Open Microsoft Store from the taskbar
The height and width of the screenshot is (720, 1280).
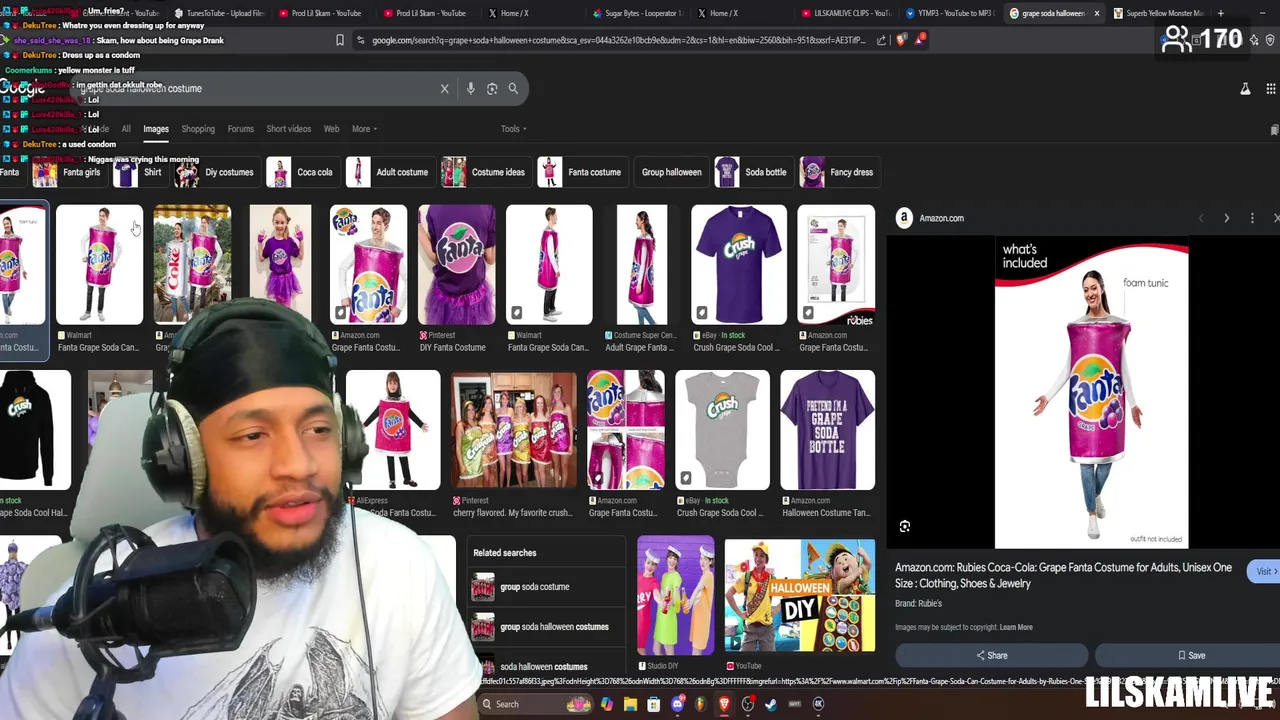click(x=653, y=704)
